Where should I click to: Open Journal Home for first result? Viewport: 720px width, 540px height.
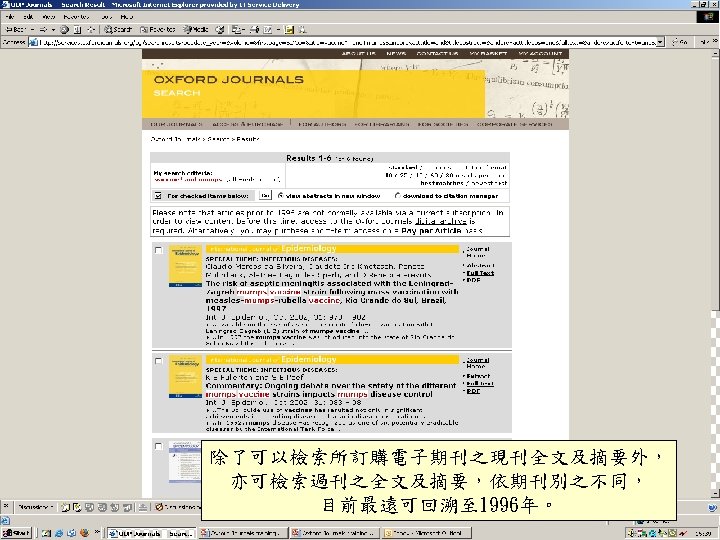477,252
